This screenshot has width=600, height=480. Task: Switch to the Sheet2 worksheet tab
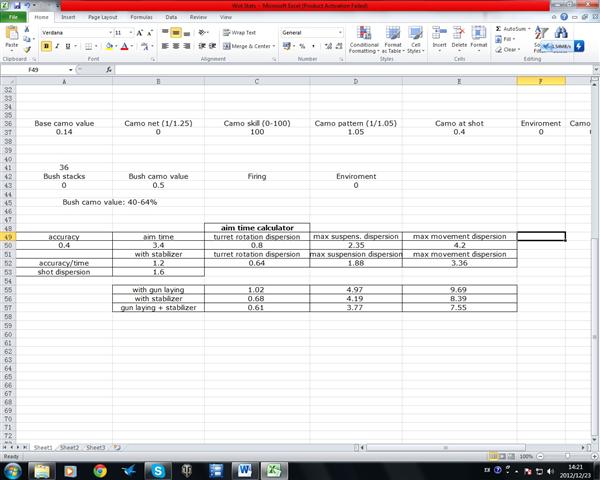(x=69, y=446)
